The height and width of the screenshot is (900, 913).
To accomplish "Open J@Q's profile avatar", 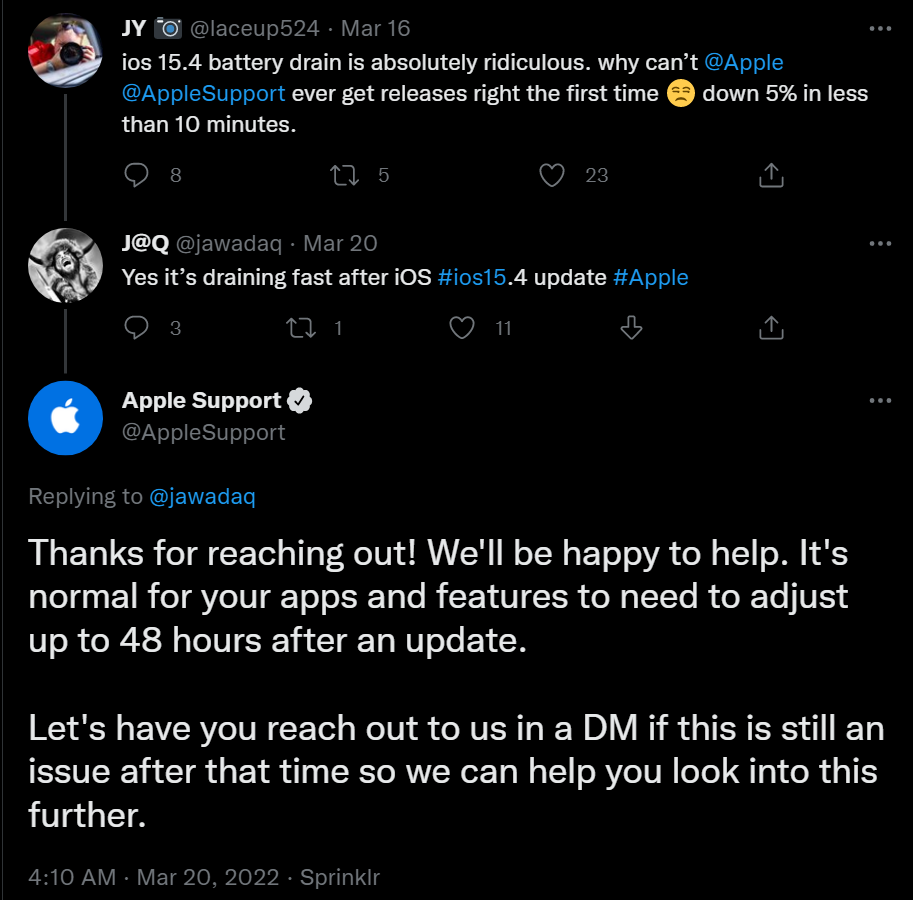I will pyautogui.click(x=65, y=265).
